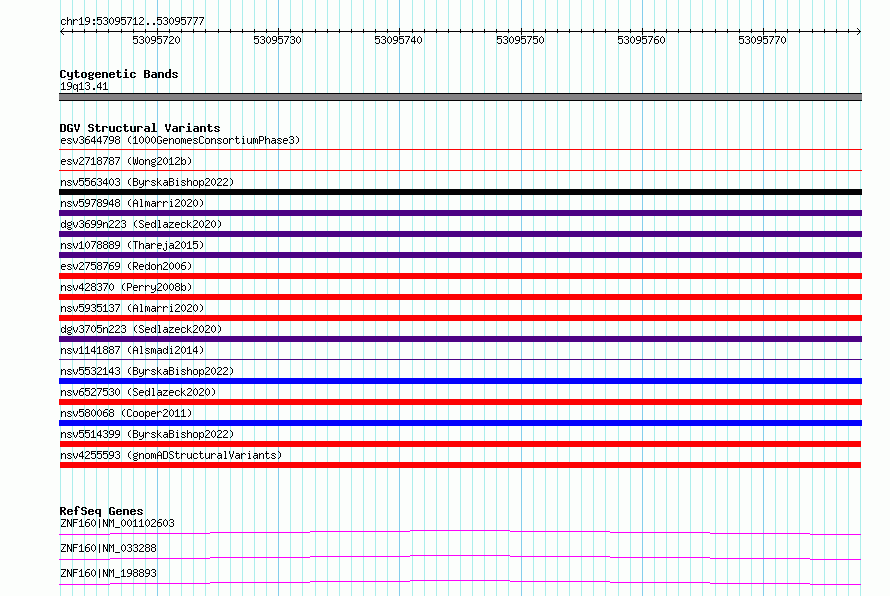Click ruler position 53095720

(x=156, y=40)
